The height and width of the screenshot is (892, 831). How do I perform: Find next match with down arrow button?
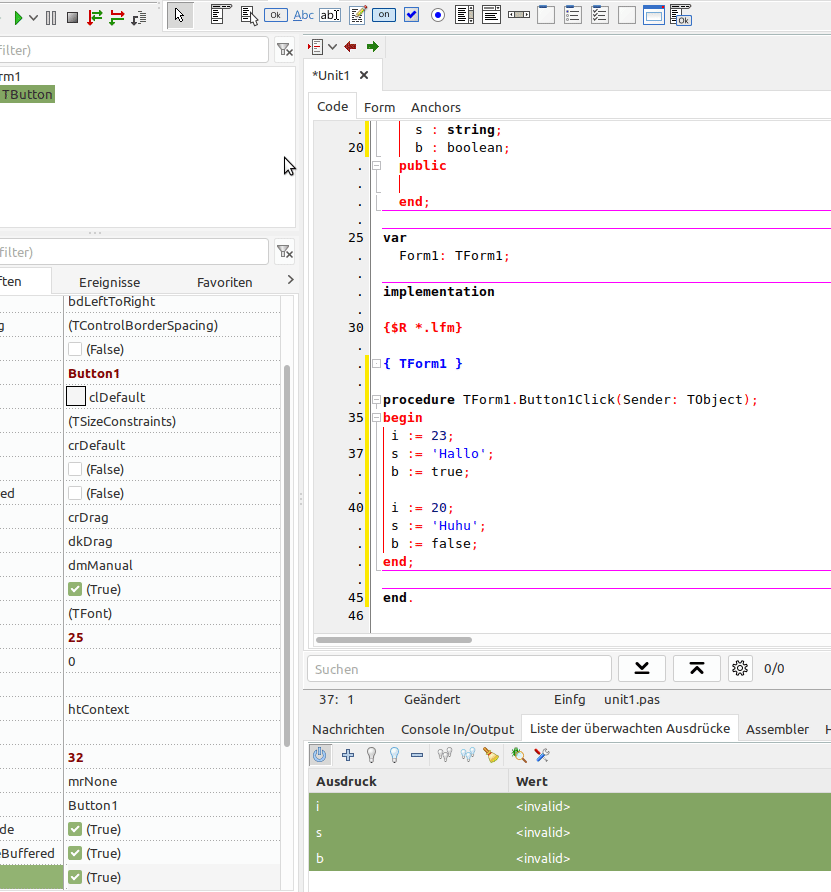click(x=642, y=668)
